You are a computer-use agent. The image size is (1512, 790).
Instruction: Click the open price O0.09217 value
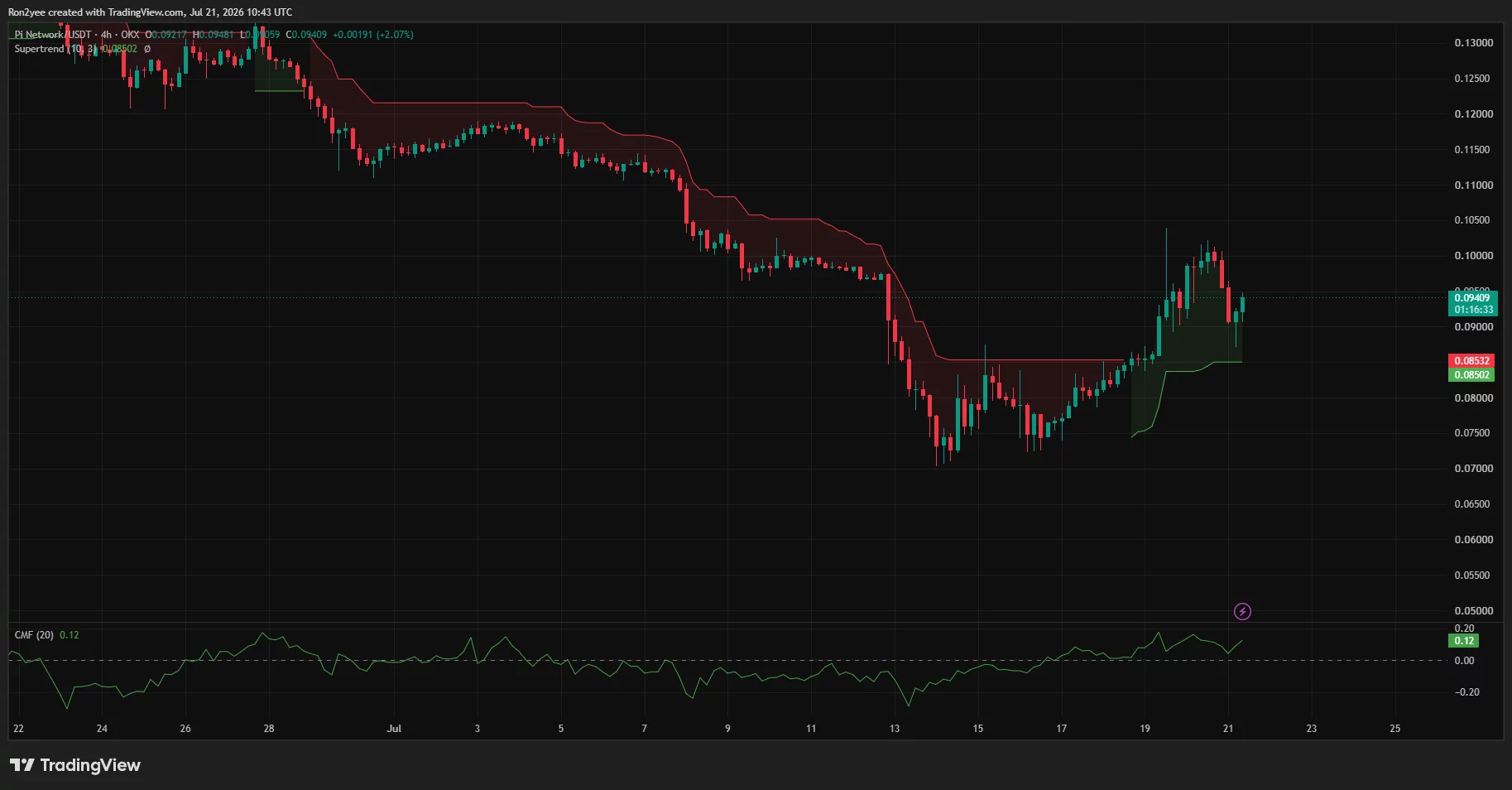(x=166, y=35)
